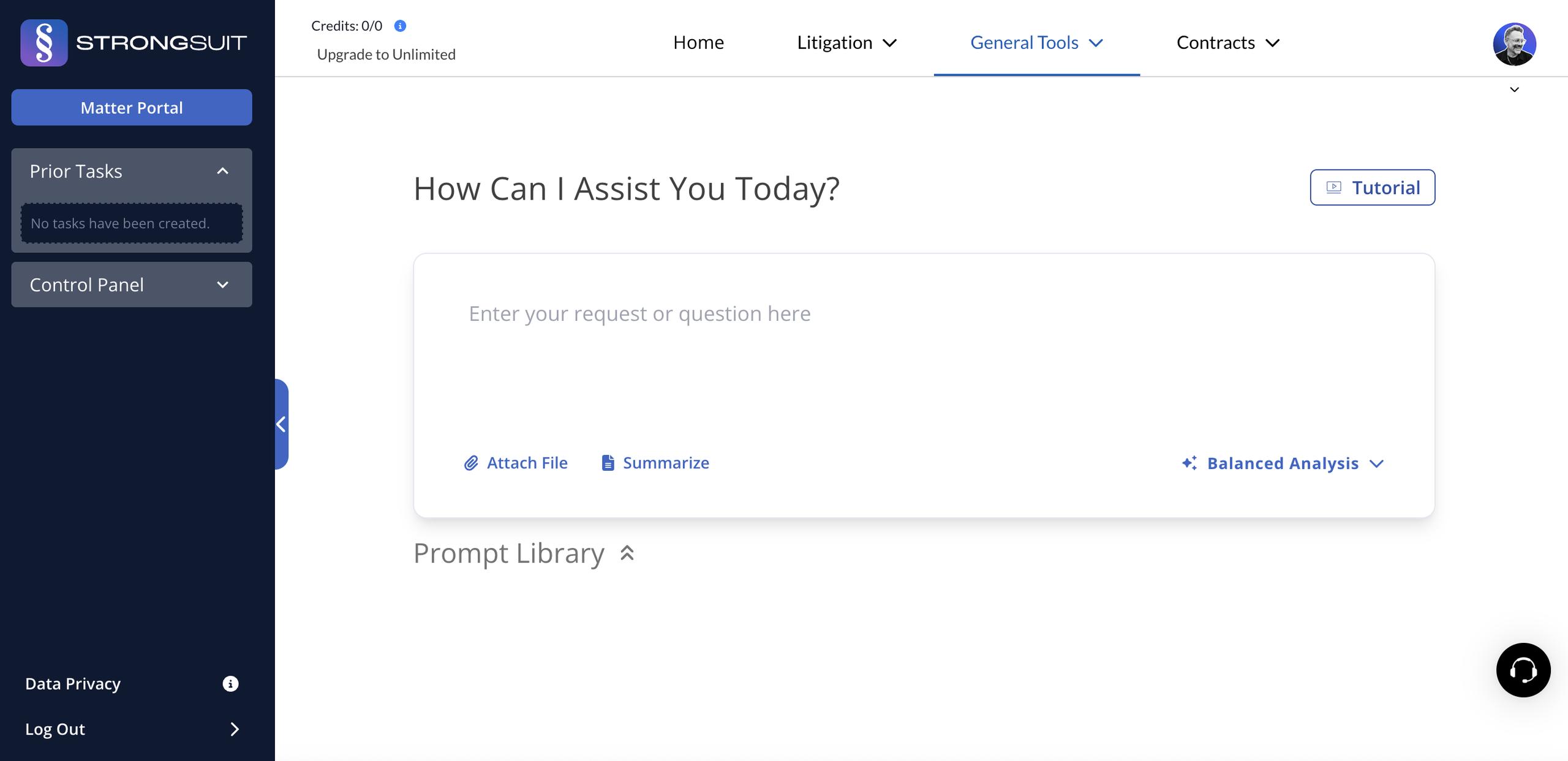Collapse the Prior Tasks panel

tap(223, 171)
